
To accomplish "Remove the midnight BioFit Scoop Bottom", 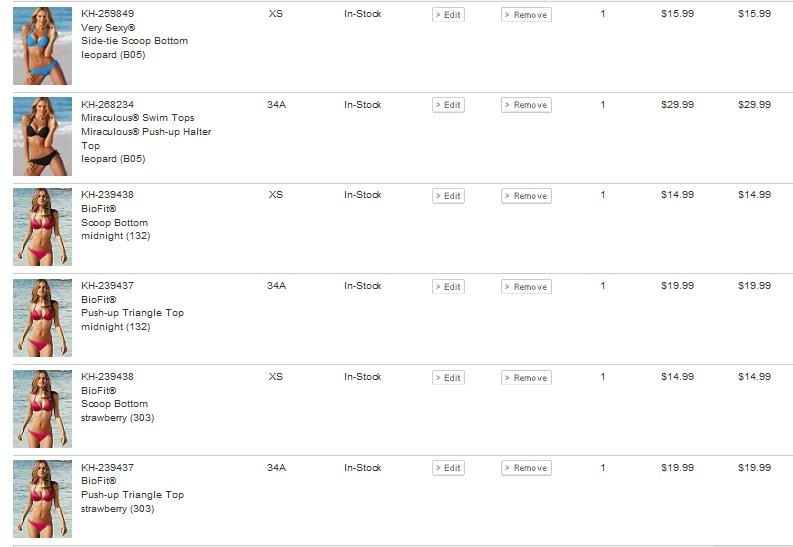I will pyautogui.click(x=526, y=196).
